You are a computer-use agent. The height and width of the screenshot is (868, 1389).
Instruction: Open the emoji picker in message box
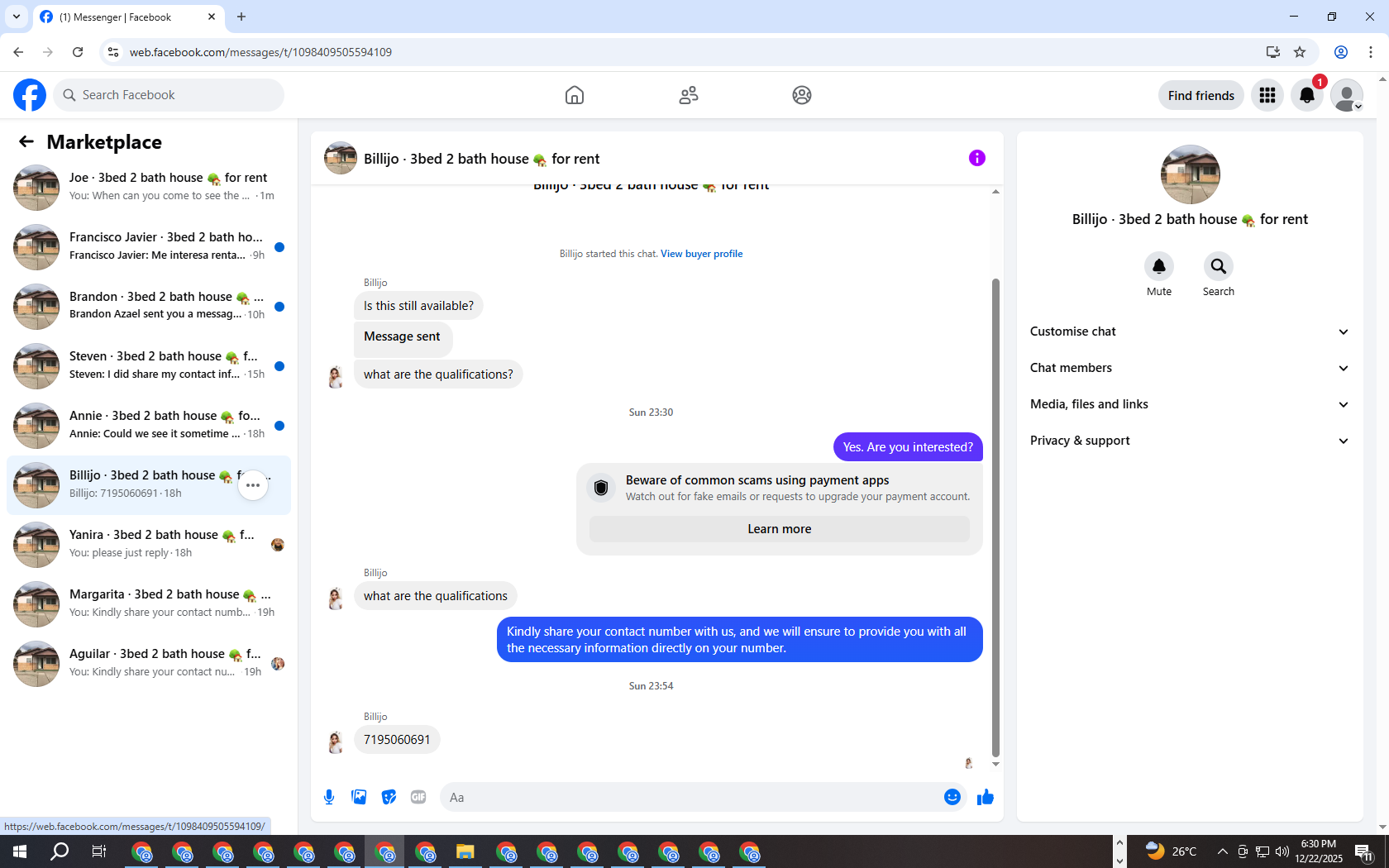pyautogui.click(x=952, y=797)
